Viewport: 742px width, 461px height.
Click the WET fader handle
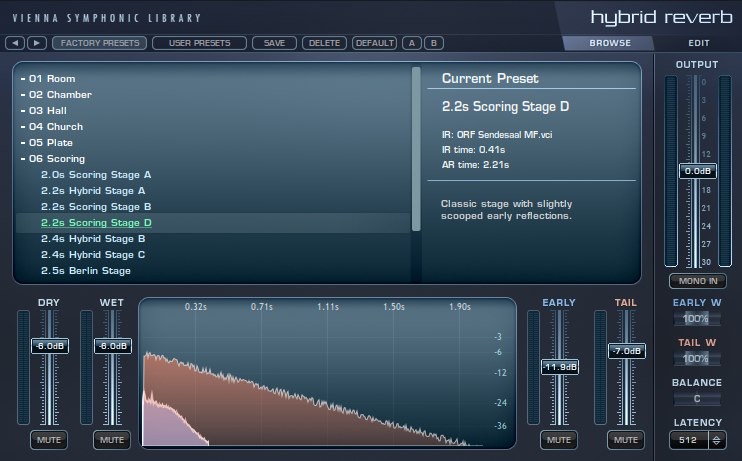(x=113, y=346)
